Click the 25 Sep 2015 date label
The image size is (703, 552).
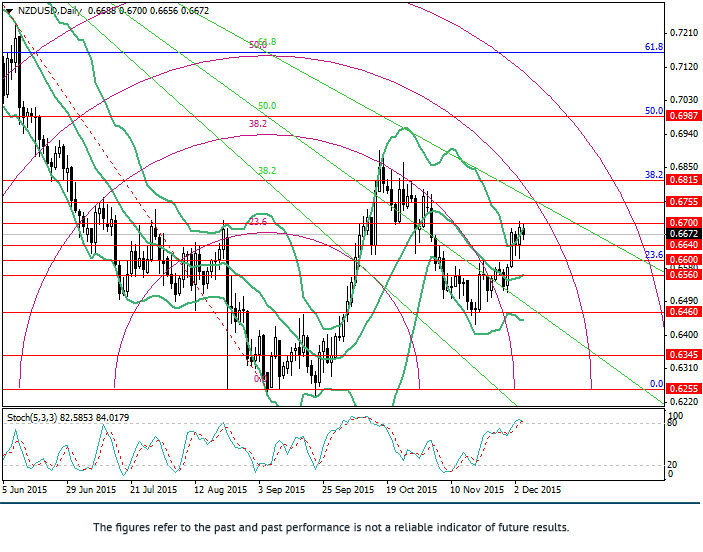[348, 490]
